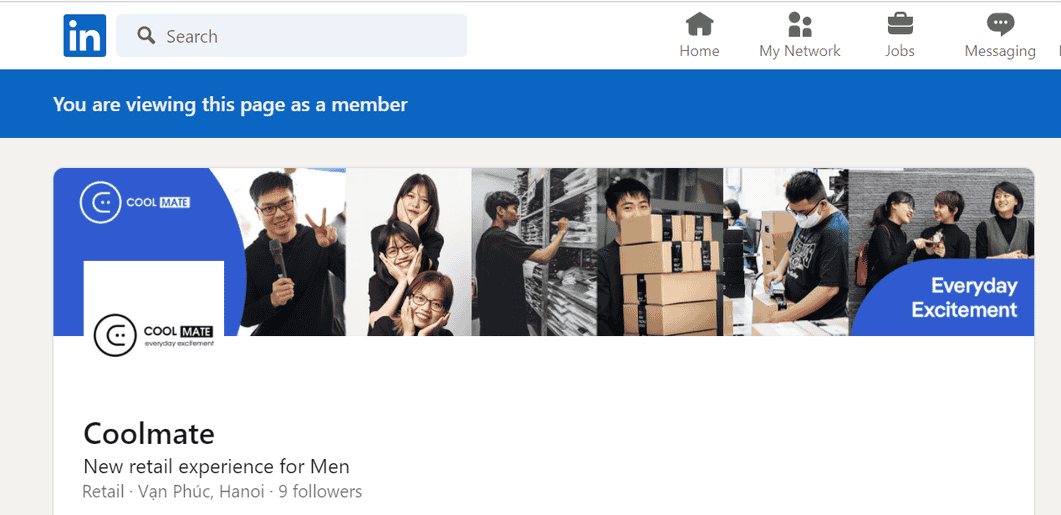
Task: Click the 'viewing this page as a member' banner
Action: pyautogui.click(x=230, y=104)
